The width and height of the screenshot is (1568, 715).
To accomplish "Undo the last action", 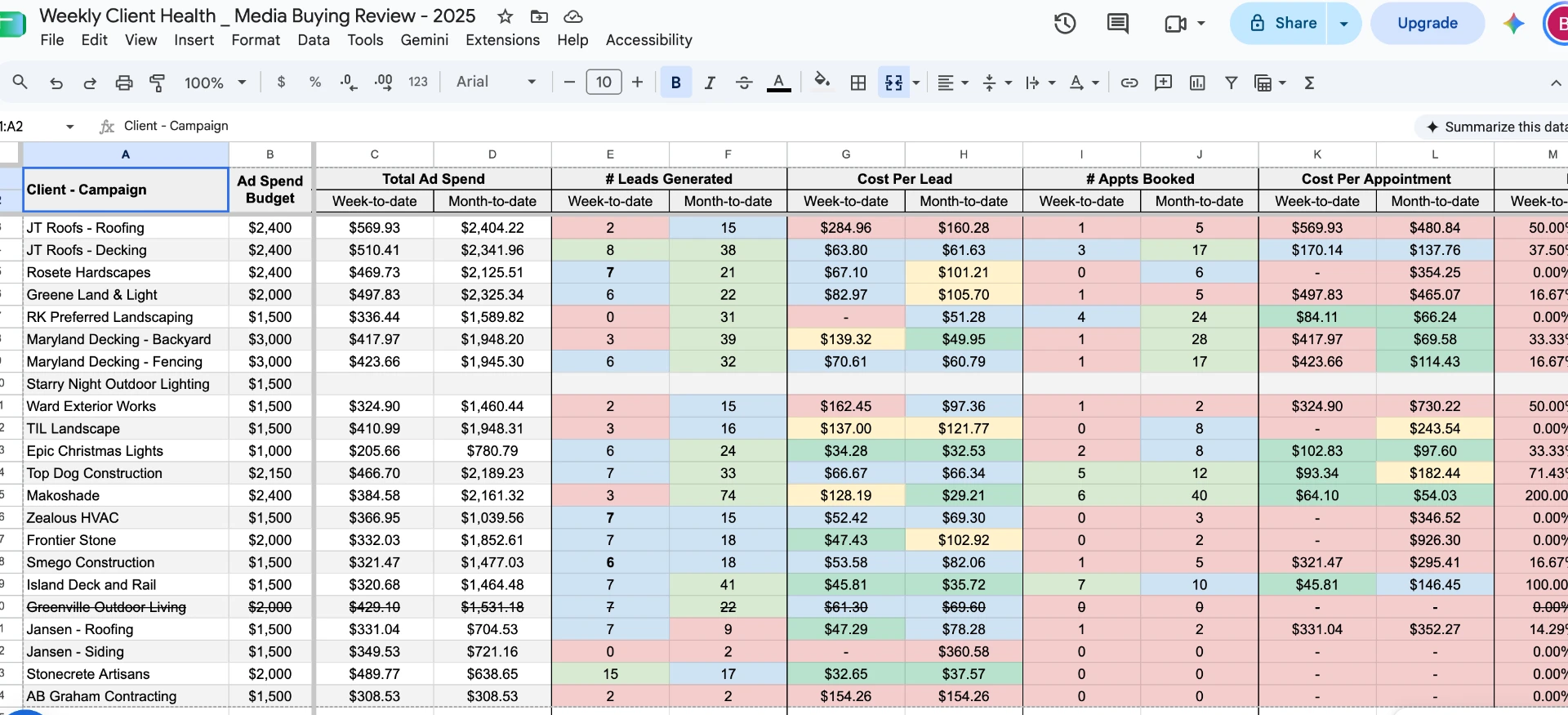I will coord(56,83).
